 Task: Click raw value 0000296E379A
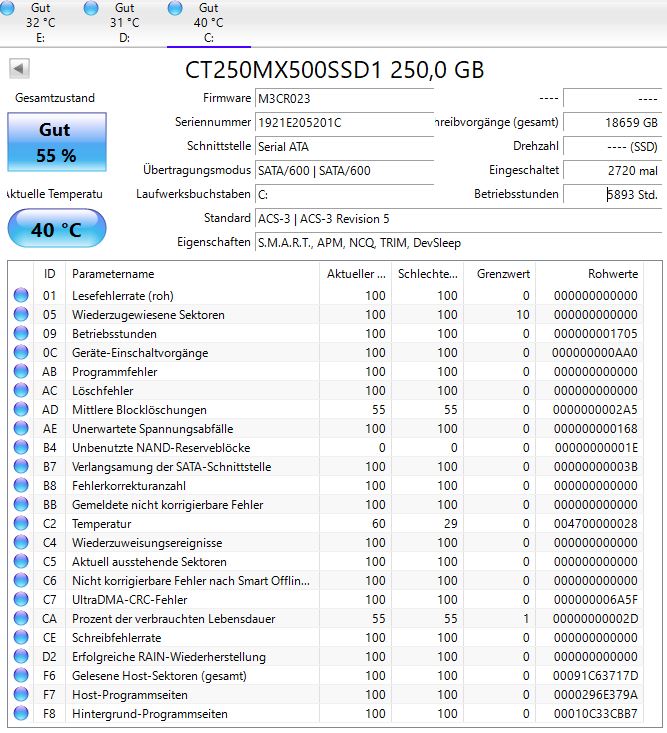[x=595, y=695]
